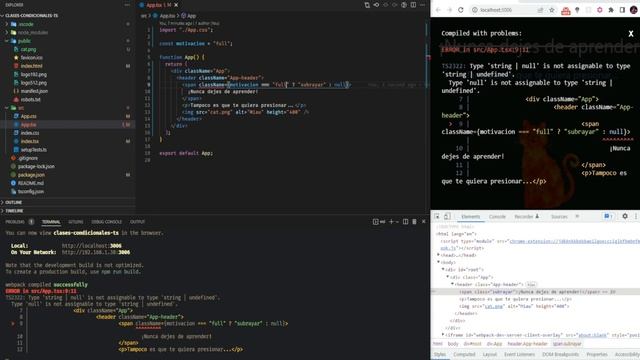Open favicon.ico in the explorer

click(31, 58)
